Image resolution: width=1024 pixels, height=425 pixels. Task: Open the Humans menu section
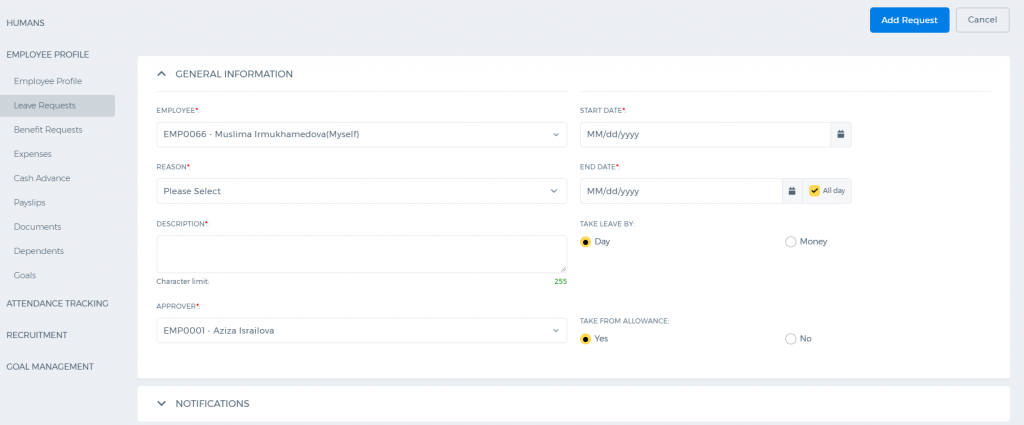coord(25,23)
